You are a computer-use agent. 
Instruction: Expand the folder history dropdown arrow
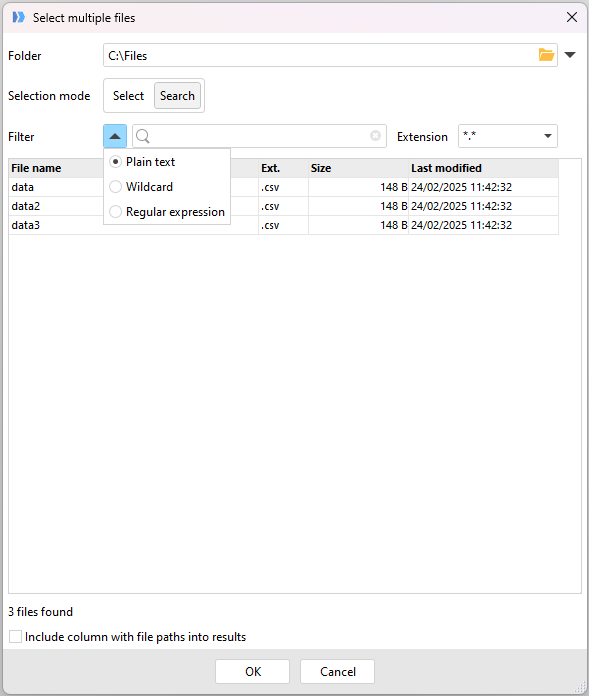coord(570,55)
